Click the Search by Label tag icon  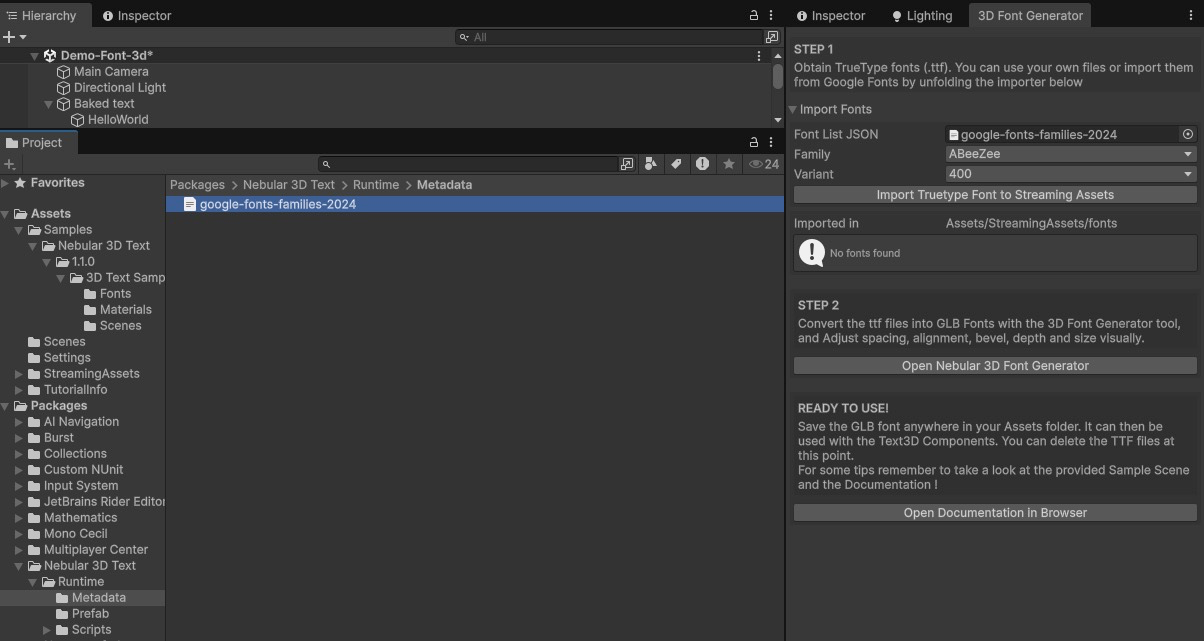point(676,164)
